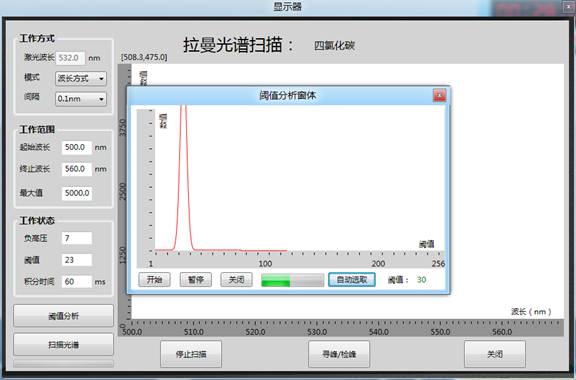Click the 工作范围 group heading

(x=37, y=129)
